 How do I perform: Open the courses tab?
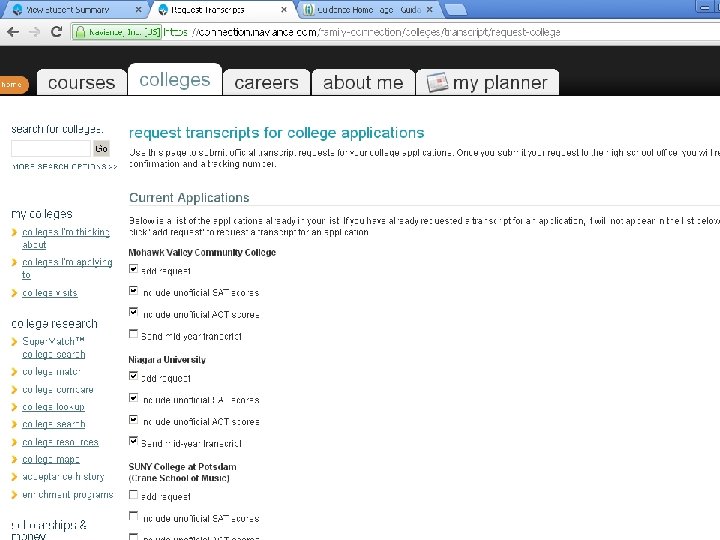click(x=82, y=83)
